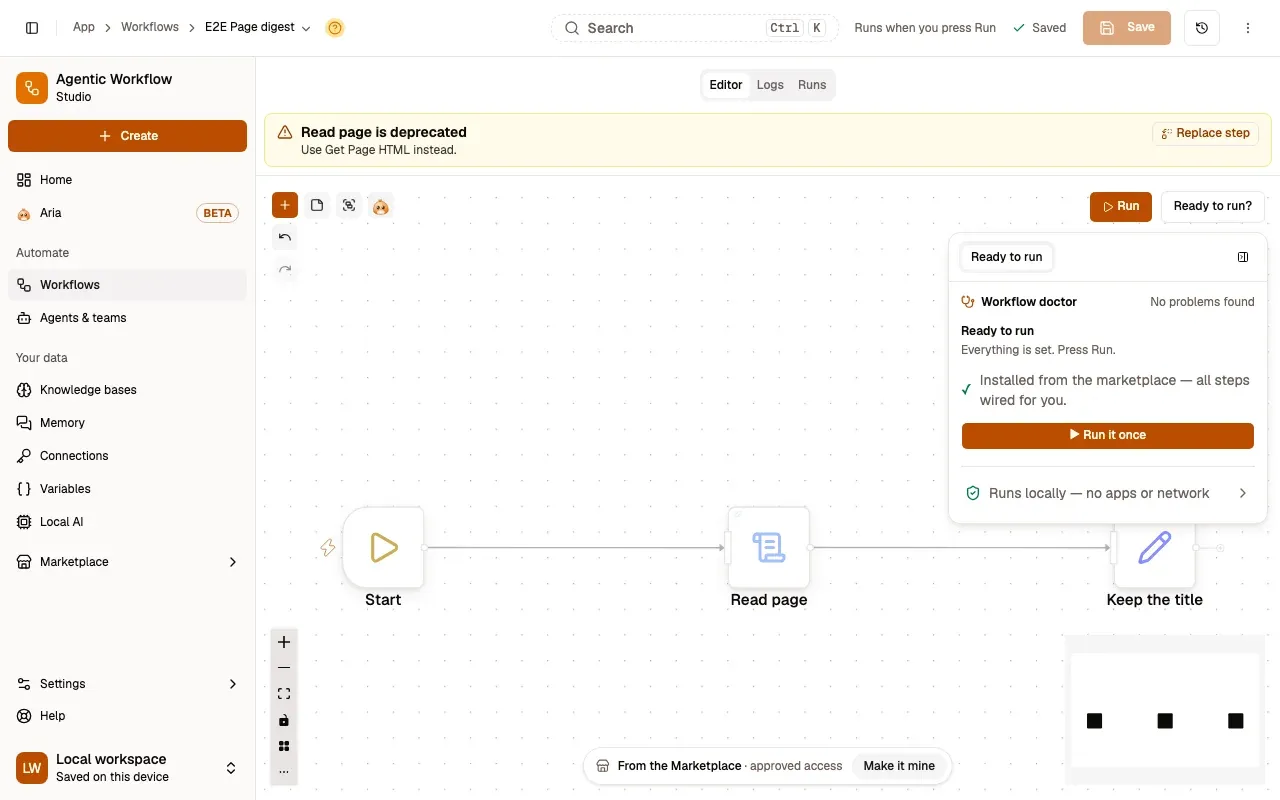Open the help hint icon beside workflow name
Image resolution: width=1280 pixels, height=800 pixels.
[335, 28]
